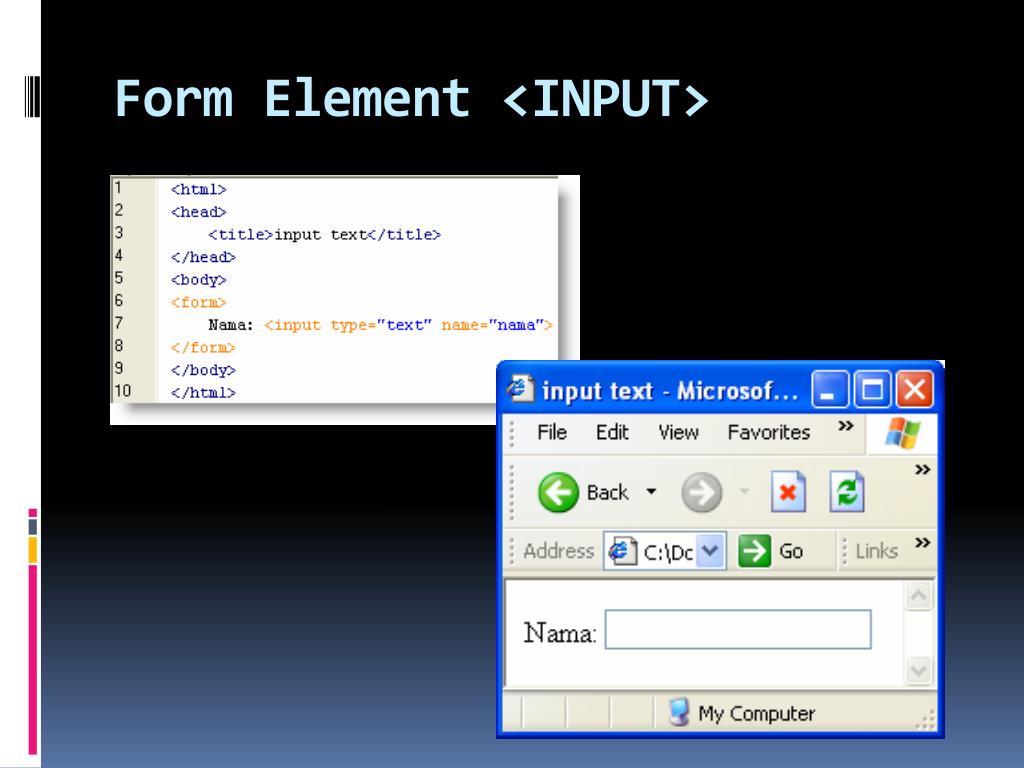Click the "</head>" code on line 4
The height and width of the screenshot is (768, 1024).
click(203, 257)
